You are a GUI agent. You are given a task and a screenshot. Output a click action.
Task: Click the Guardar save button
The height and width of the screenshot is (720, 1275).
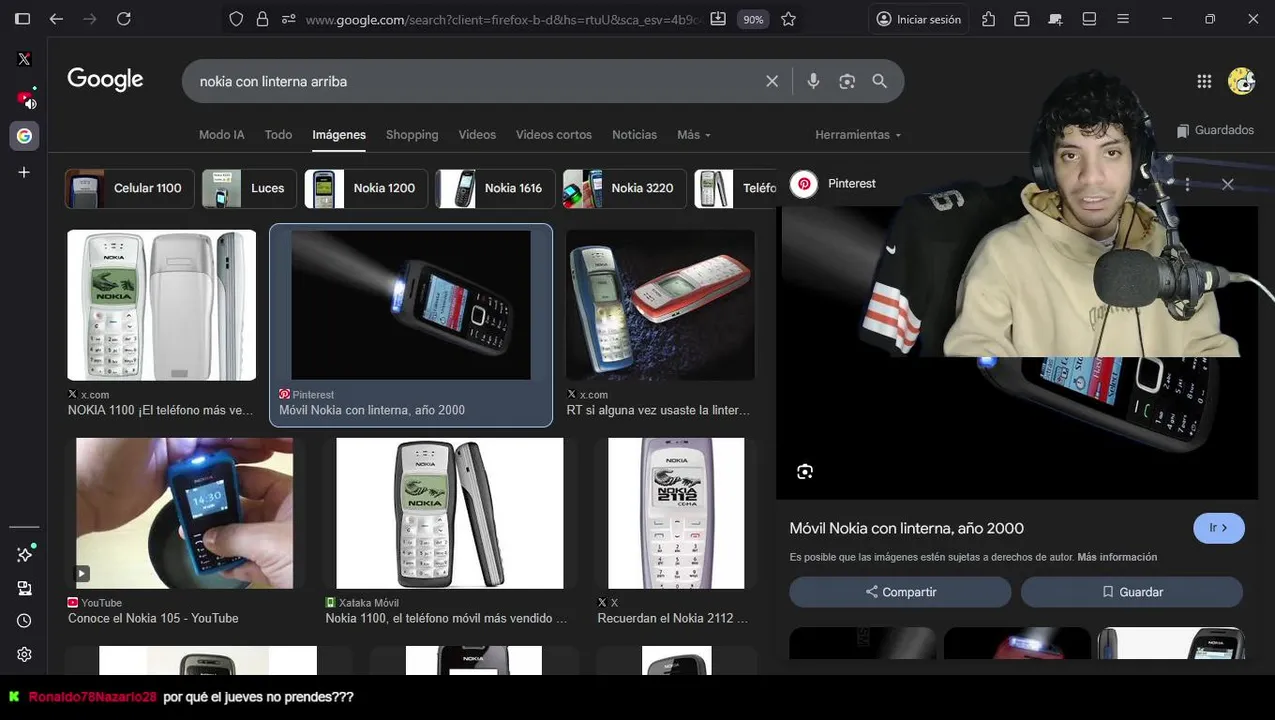[x=1132, y=592]
